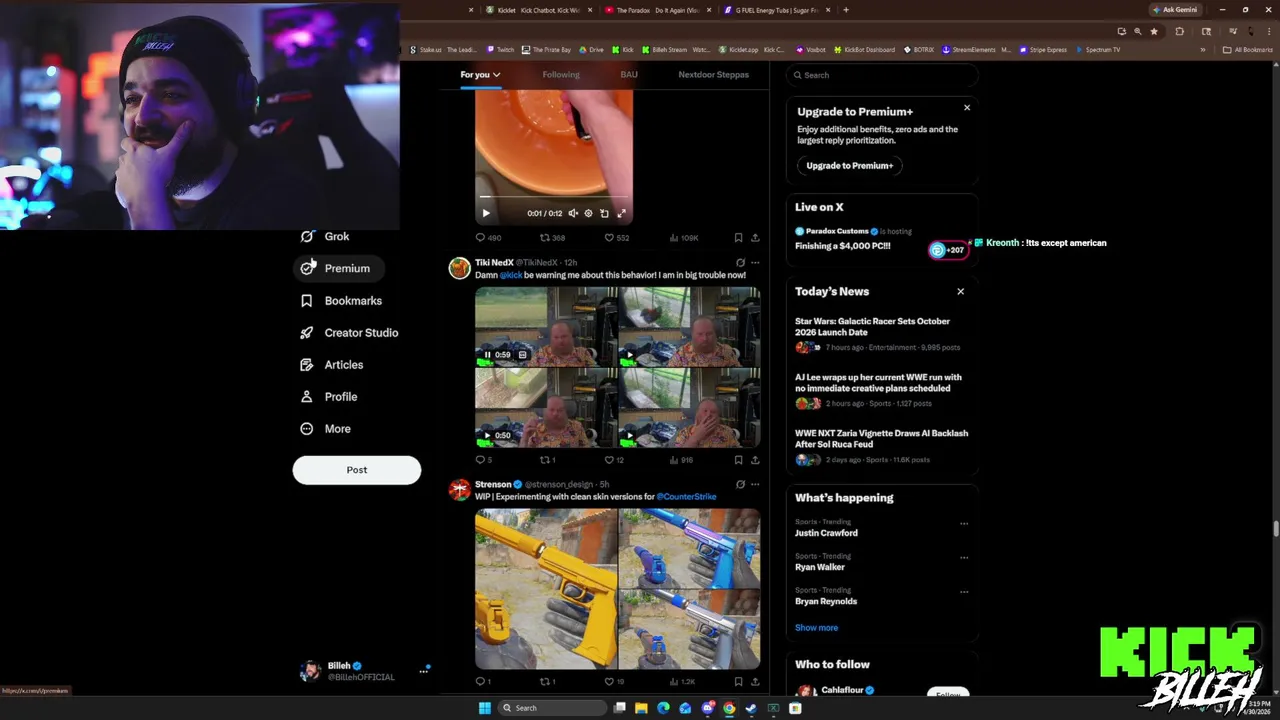This screenshot has width=1280, height=720.
Task: Repost the Tiki NedX post
Action: [547, 460]
